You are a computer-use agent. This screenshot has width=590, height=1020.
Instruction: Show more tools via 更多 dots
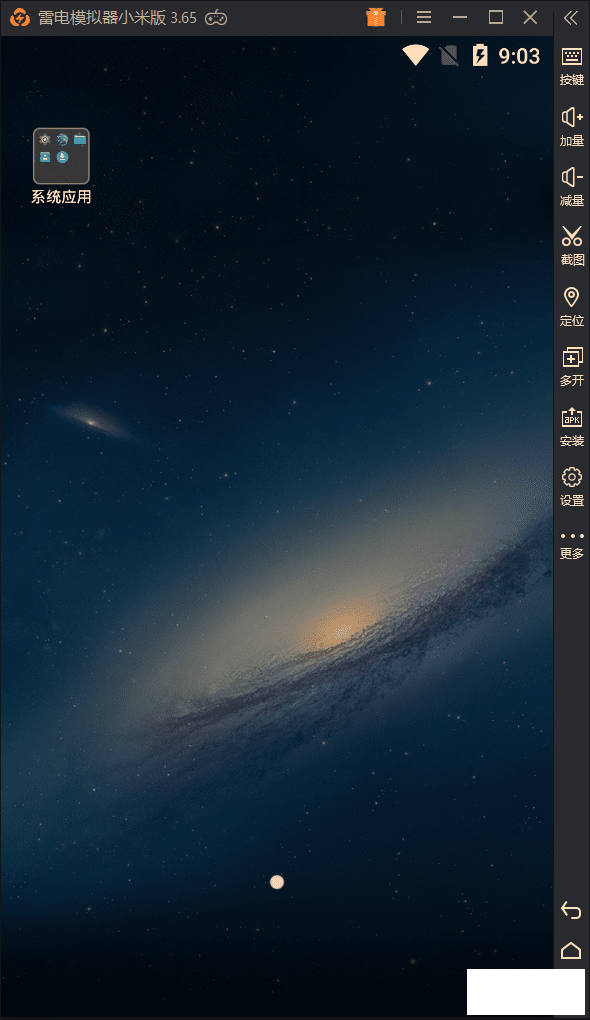pyautogui.click(x=572, y=545)
